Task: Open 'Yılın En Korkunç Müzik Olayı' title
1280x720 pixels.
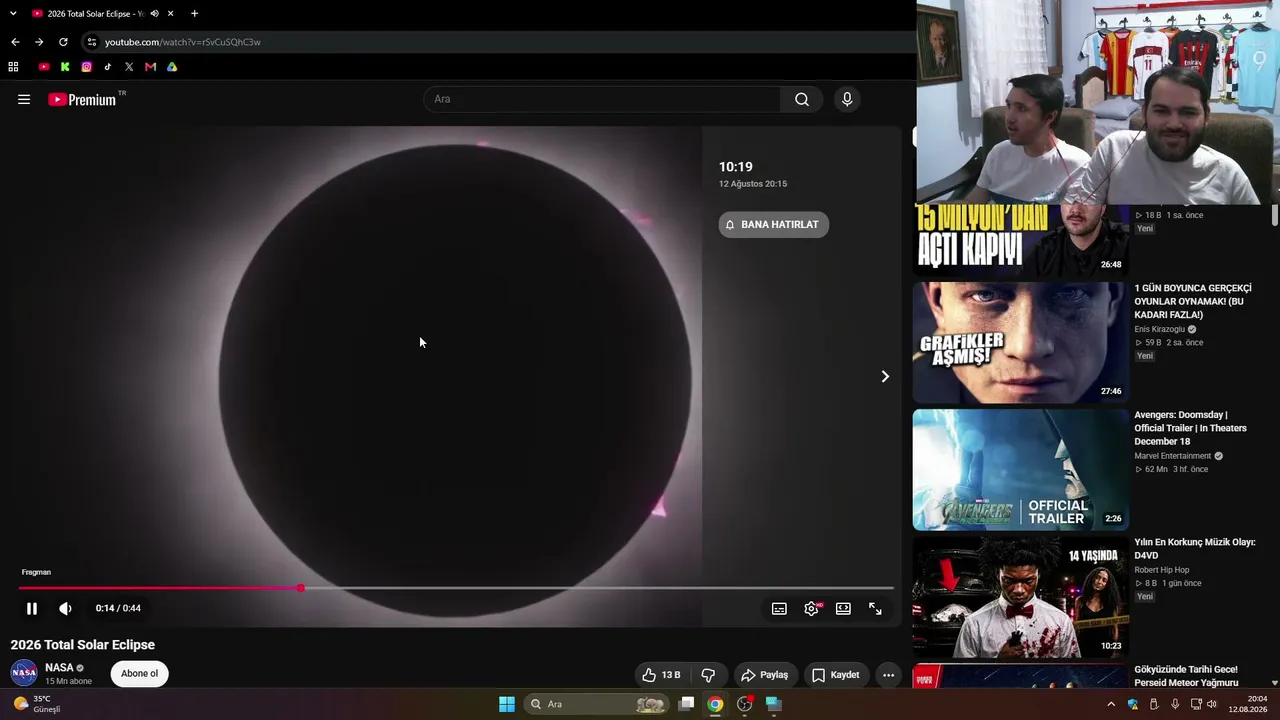Action: pyautogui.click(x=1194, y=548)
